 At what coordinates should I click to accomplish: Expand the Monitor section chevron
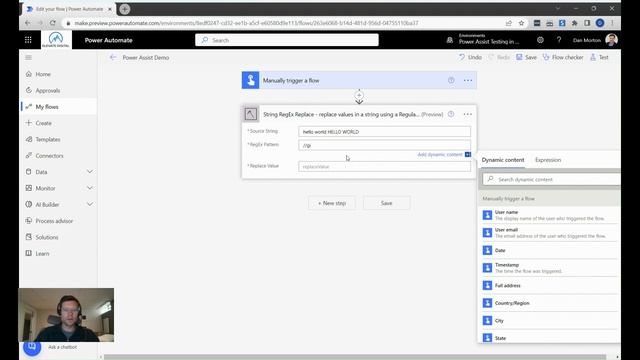click(x=90, y=188)
